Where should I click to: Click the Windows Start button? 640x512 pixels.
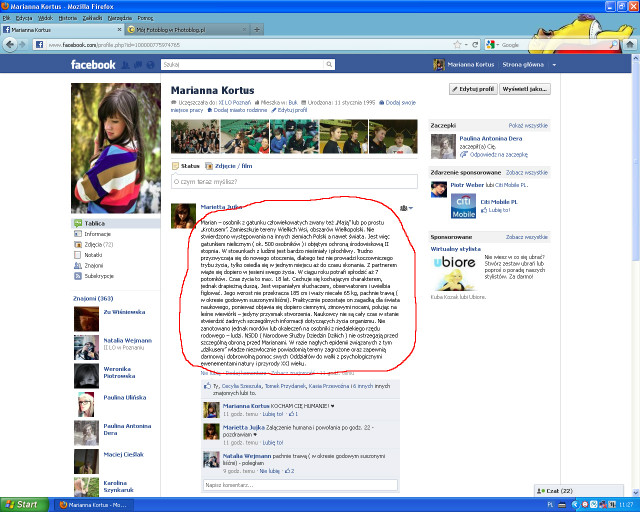(x=24, y=505)
